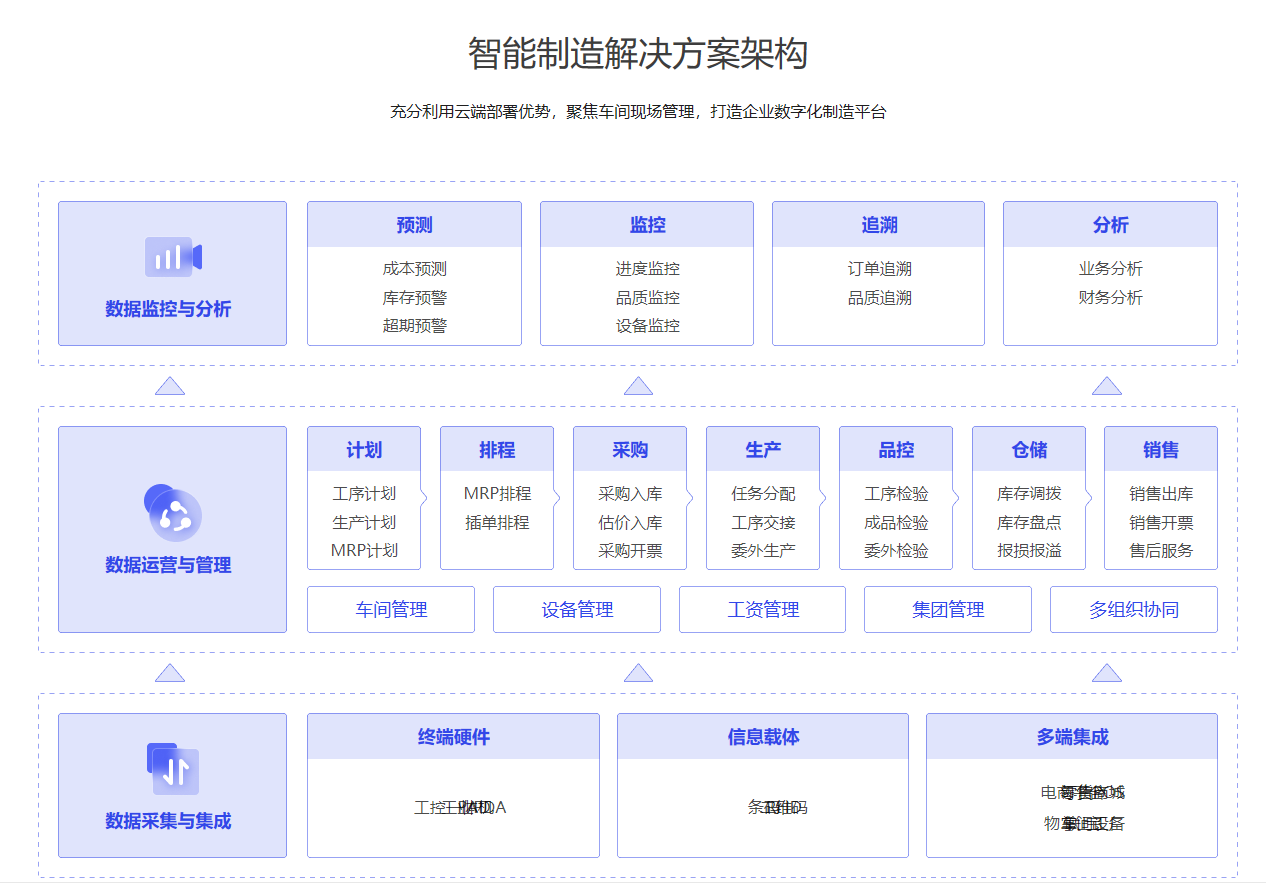Click the MRP排程 item
The height and width of the screenshot is (887, 1266).
click(x=497, y=494)
